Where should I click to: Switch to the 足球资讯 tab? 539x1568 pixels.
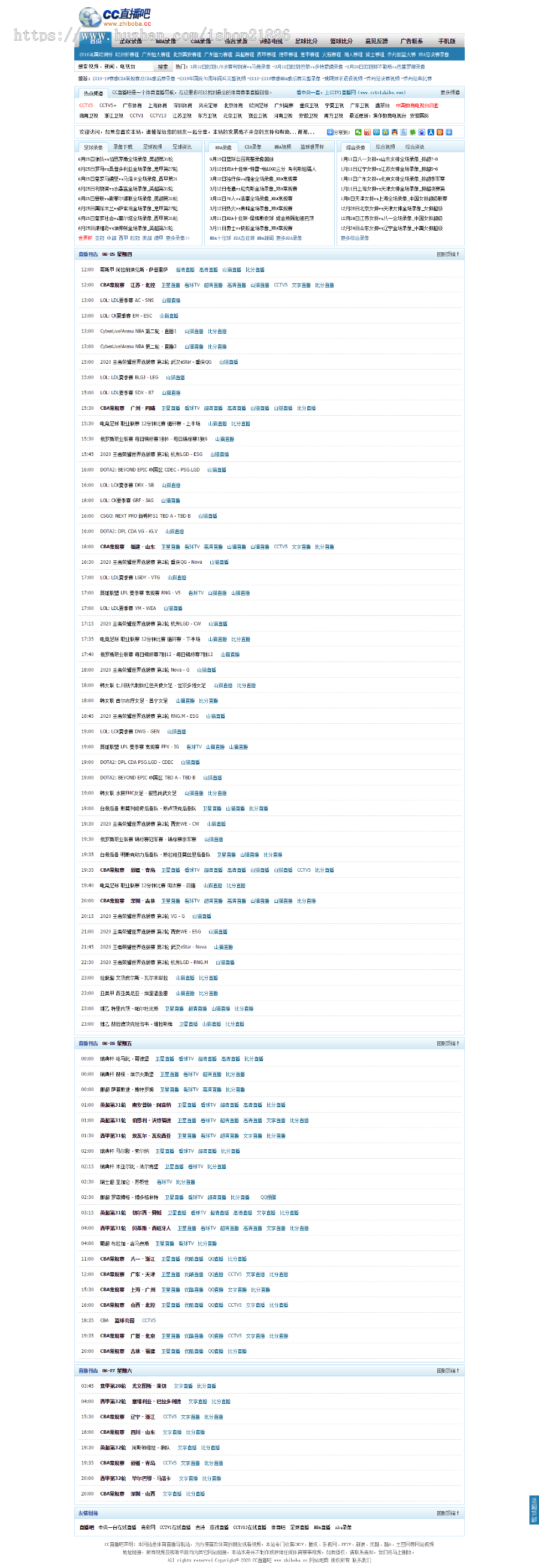coord(182,147)
